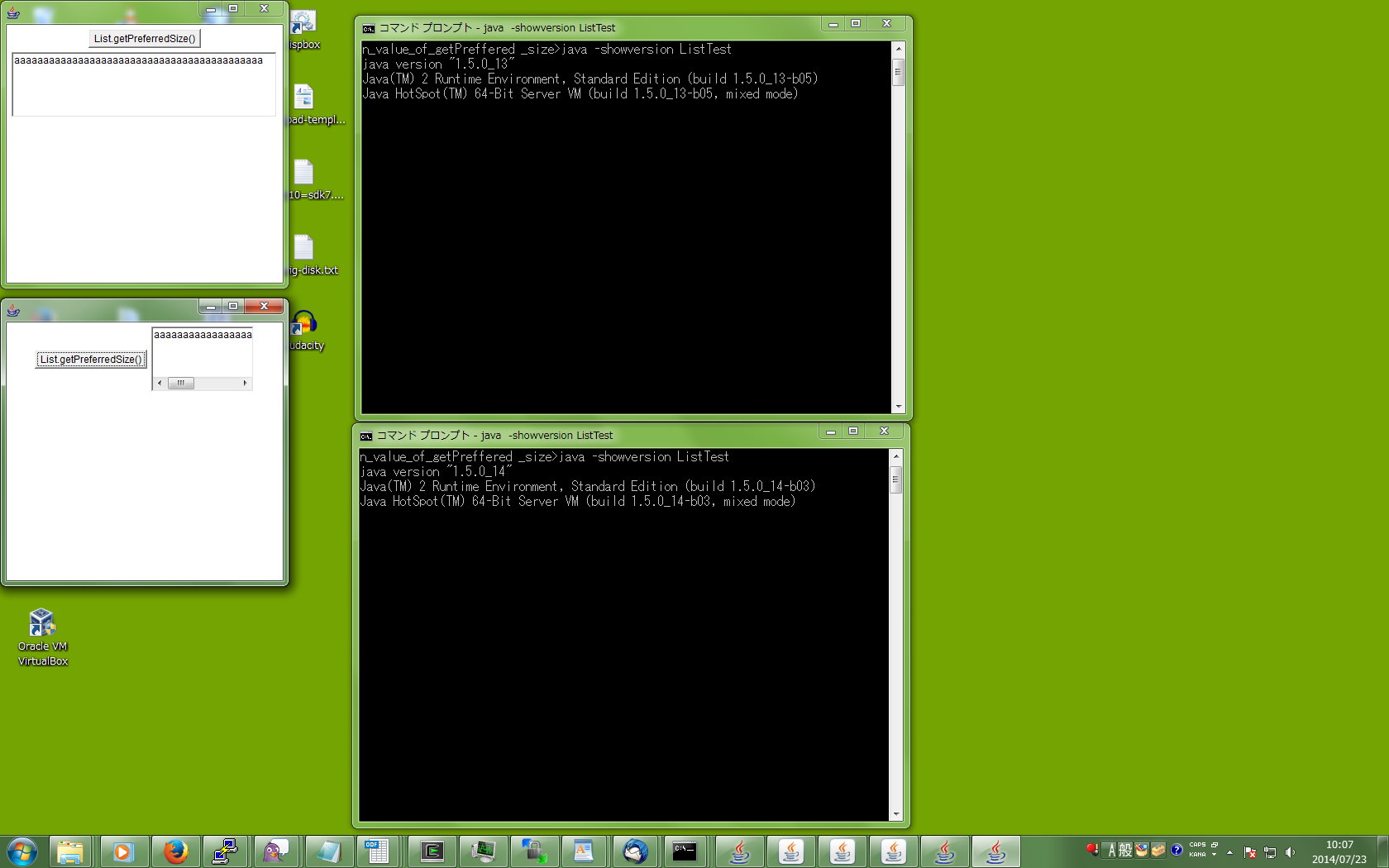This screenshot has height=868, width=1389.
Task: Click right arrow of the list's horizontal scrollbar
Action: 245,383
